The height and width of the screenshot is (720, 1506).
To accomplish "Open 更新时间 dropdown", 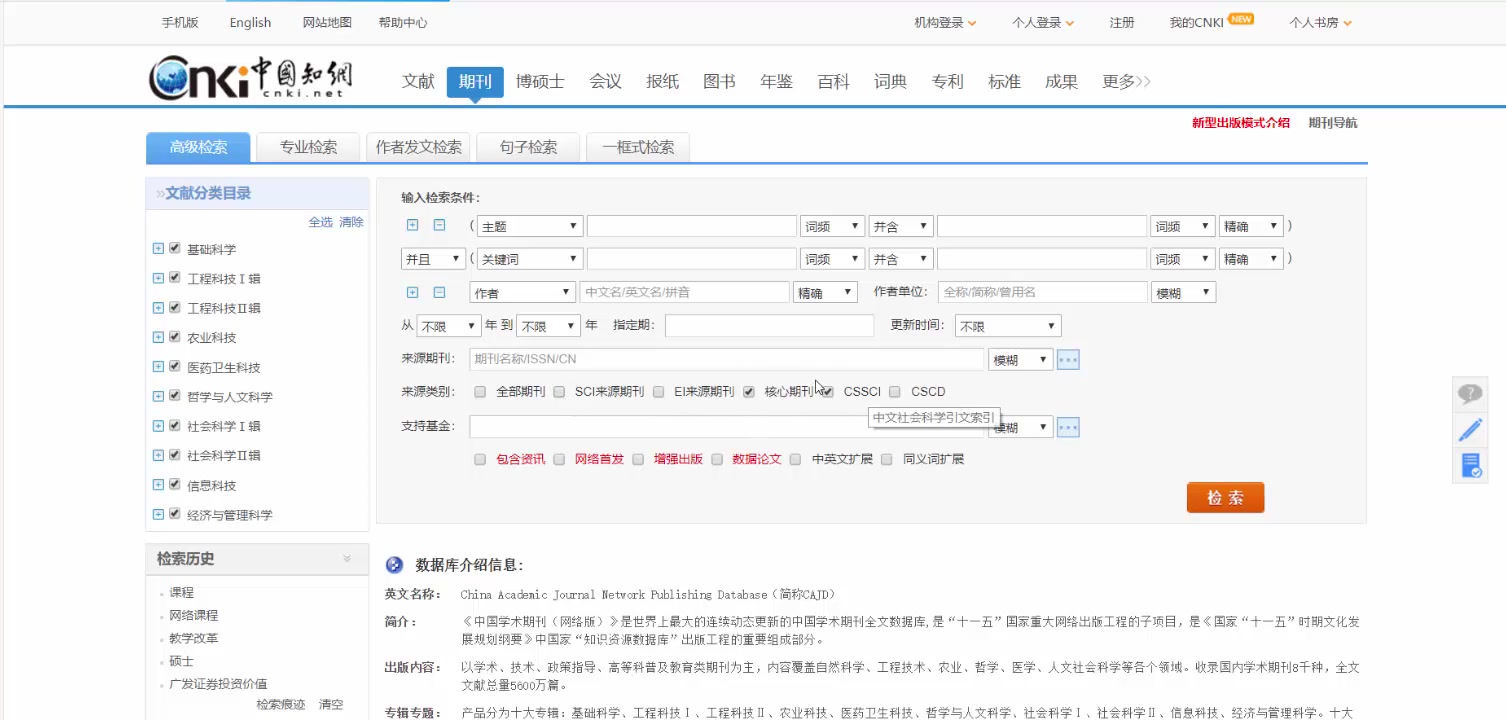I will [1008, 326].
